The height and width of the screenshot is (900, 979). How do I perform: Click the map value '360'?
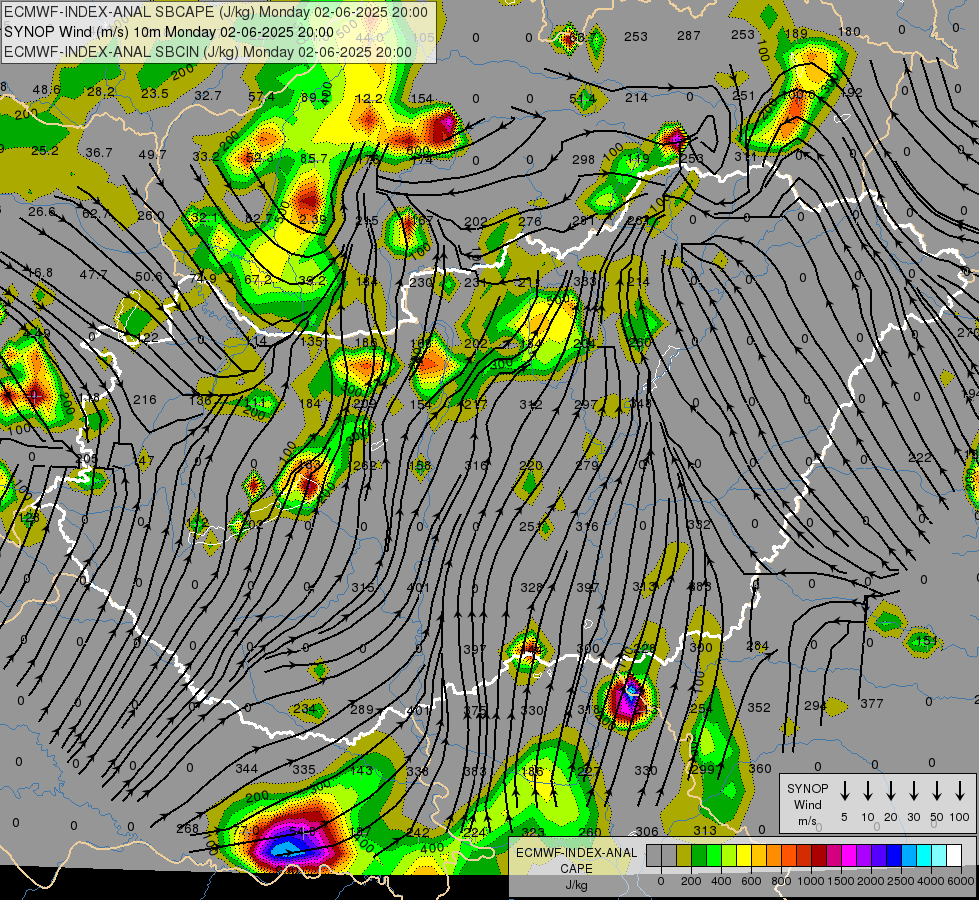[x=760, y=768]
